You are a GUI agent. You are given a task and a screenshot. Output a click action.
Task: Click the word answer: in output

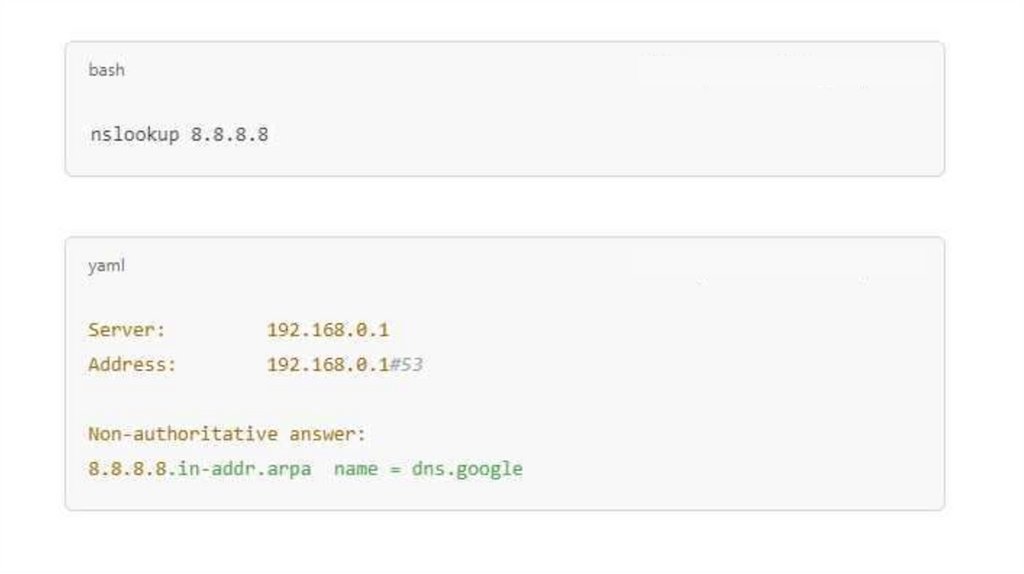(x=328, y=434)
